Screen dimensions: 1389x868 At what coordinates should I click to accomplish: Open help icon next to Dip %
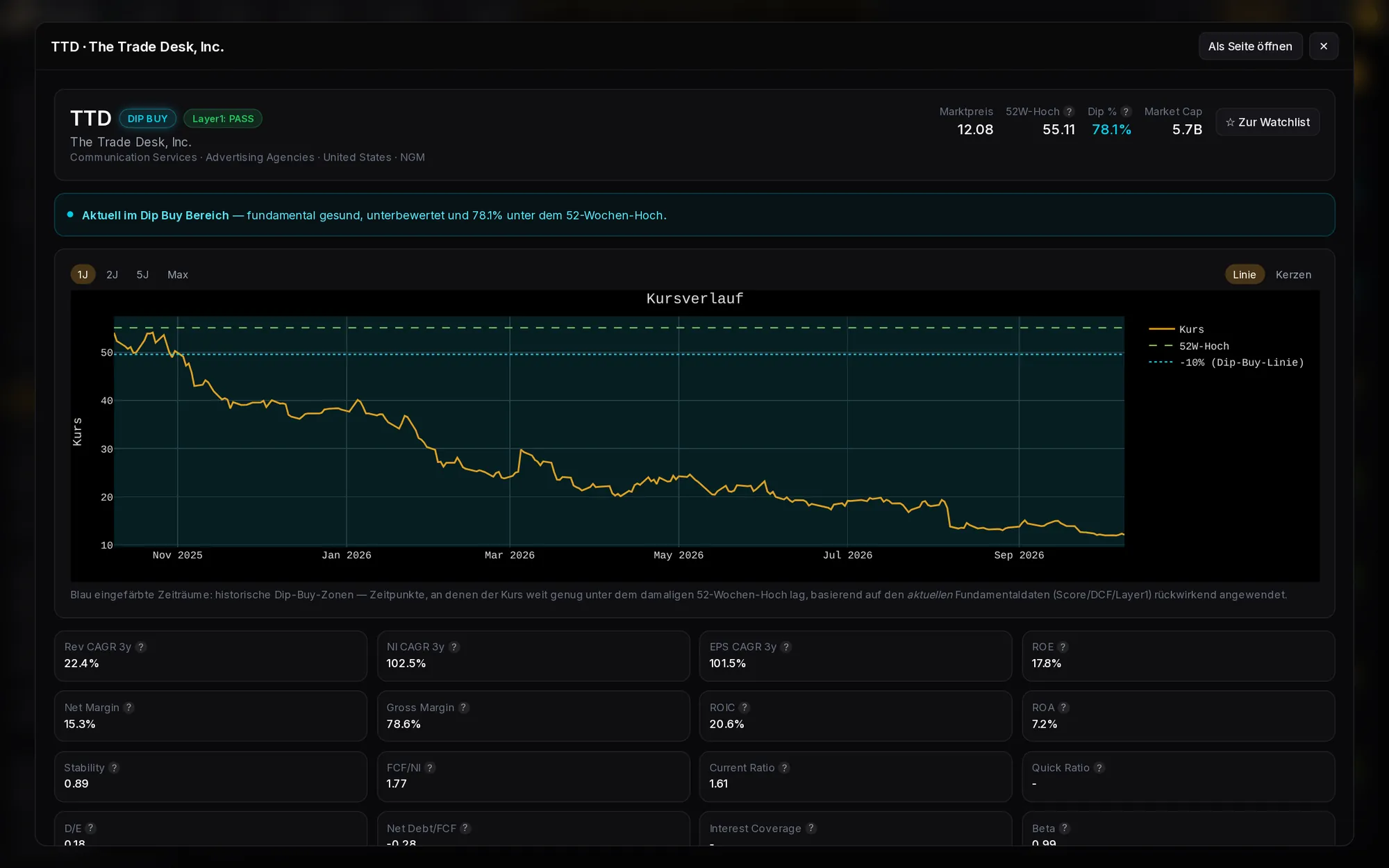point(1126,112)
